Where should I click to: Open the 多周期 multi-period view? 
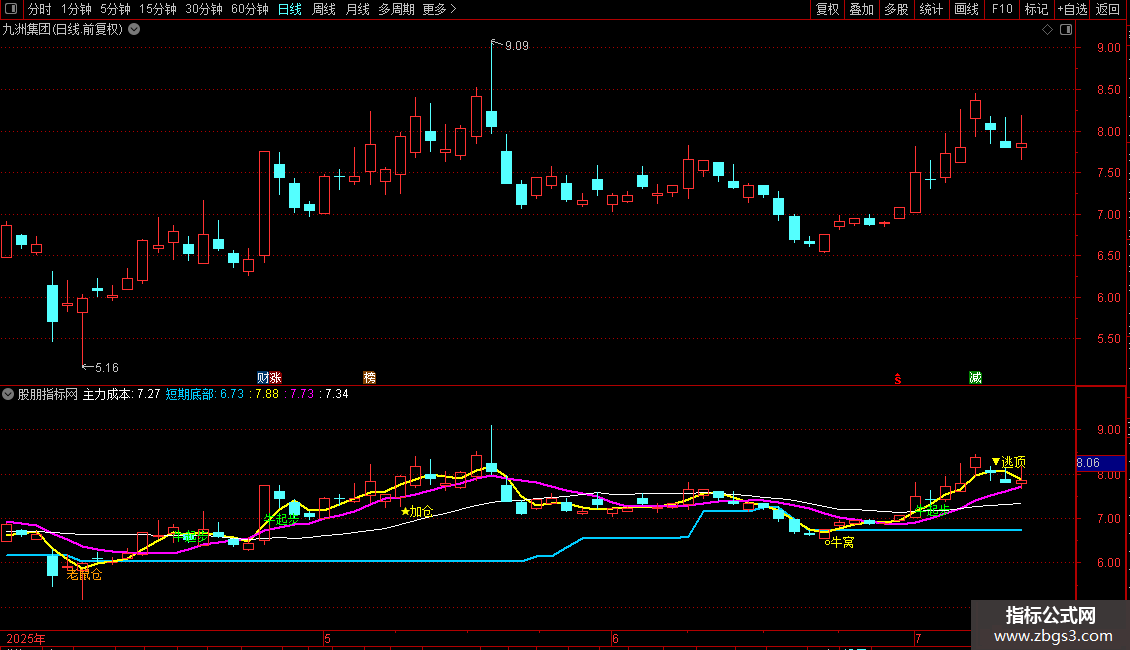tap(396, 9)
